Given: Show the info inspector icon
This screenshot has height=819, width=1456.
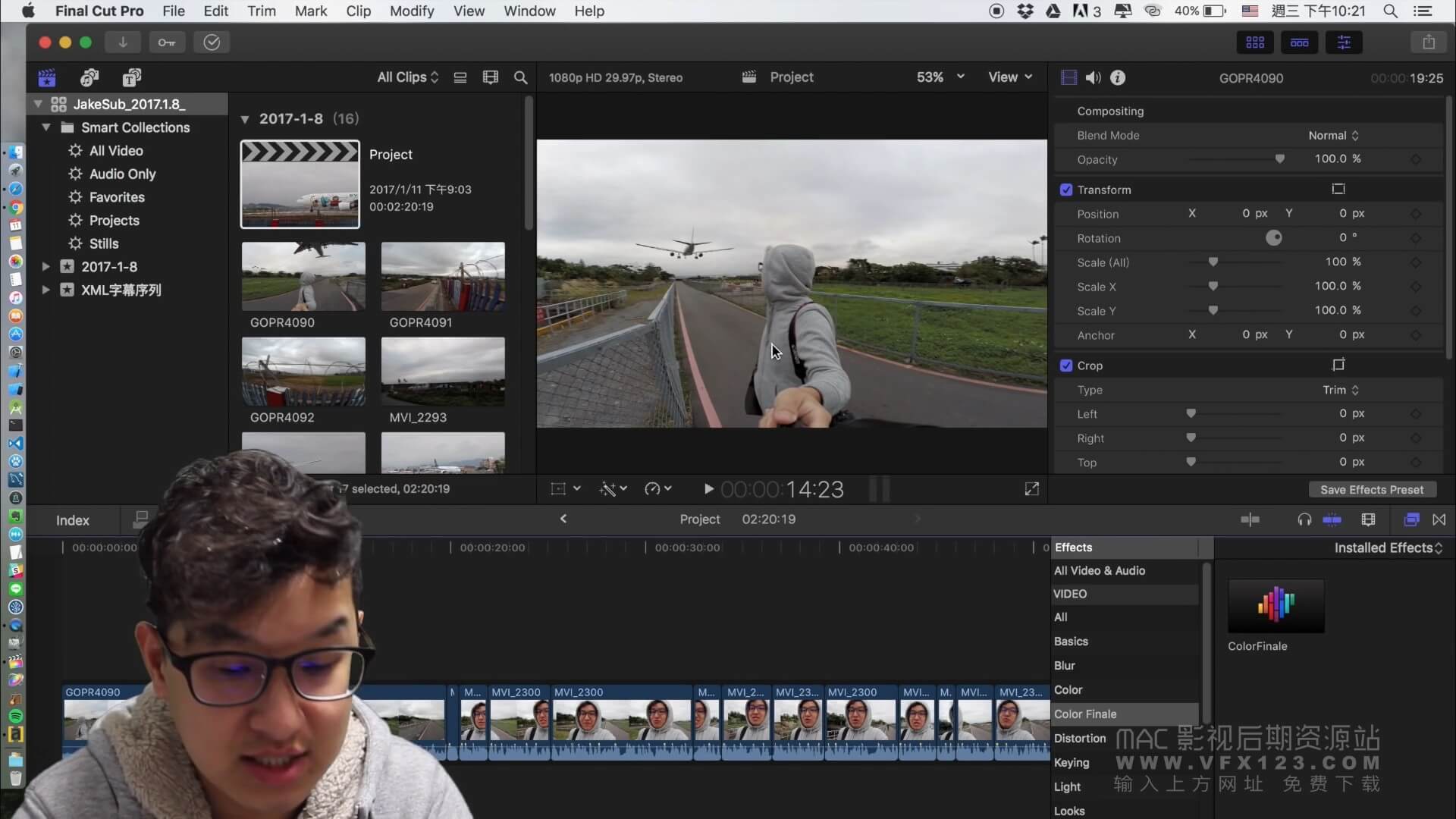Looking at the screenshot, I should (x=1118, y=77).
